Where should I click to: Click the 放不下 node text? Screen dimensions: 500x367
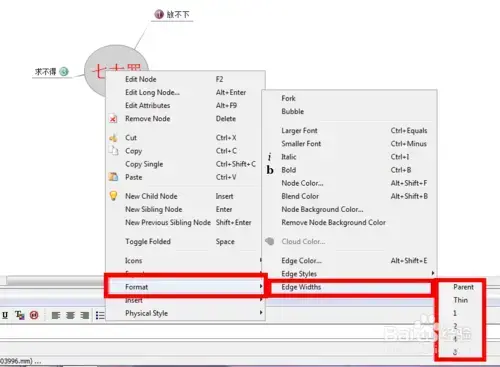(x=178, y=14)
